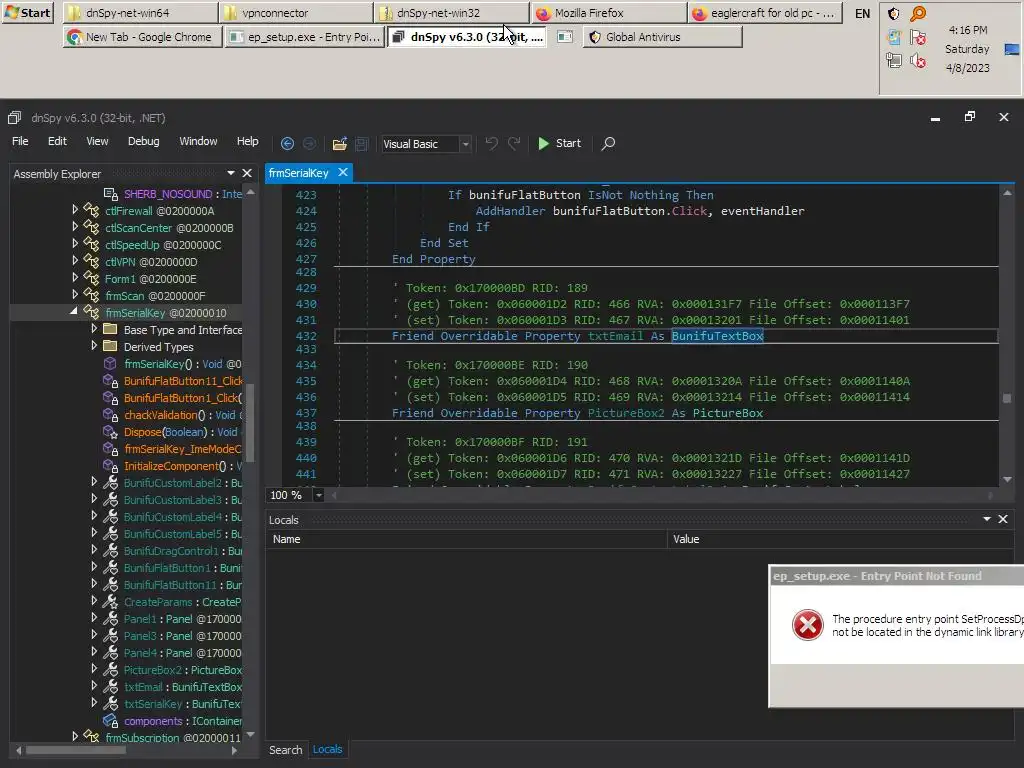This screenshot has height=768, width=1024.
Task: Select Dispose(Boolean) method
Action: [181, 432]
